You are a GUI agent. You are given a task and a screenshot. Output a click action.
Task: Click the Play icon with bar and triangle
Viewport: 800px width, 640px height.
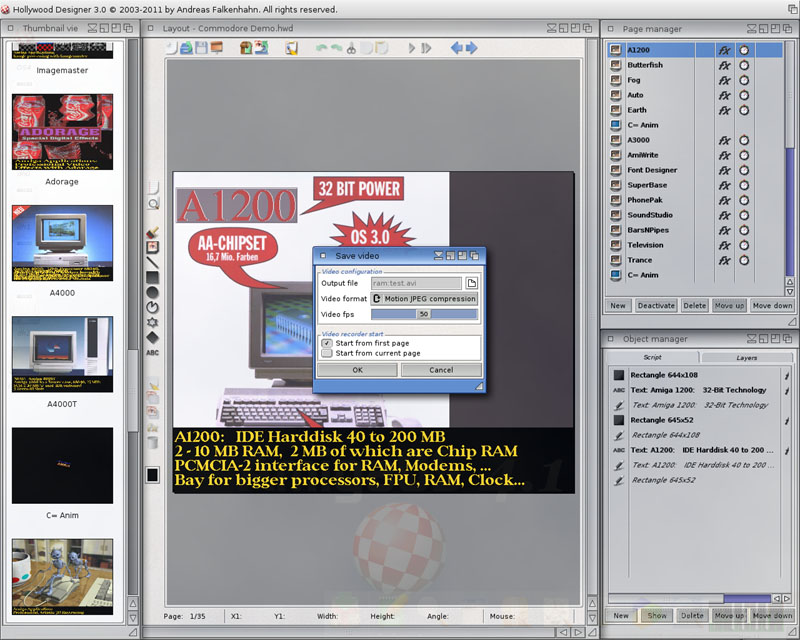(x=427, y=48)
